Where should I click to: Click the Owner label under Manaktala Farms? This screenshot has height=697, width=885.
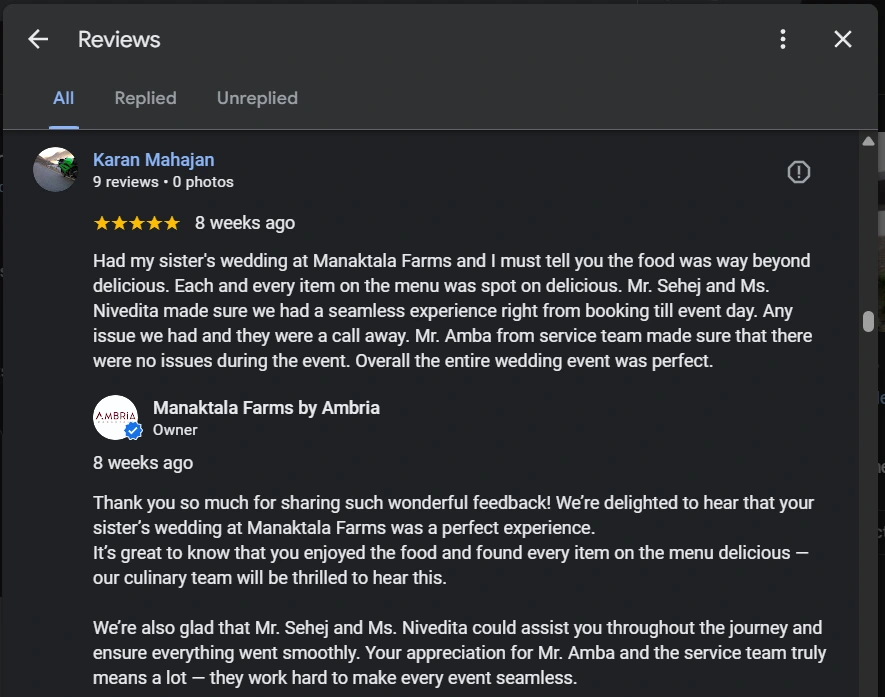click(175, 430)
